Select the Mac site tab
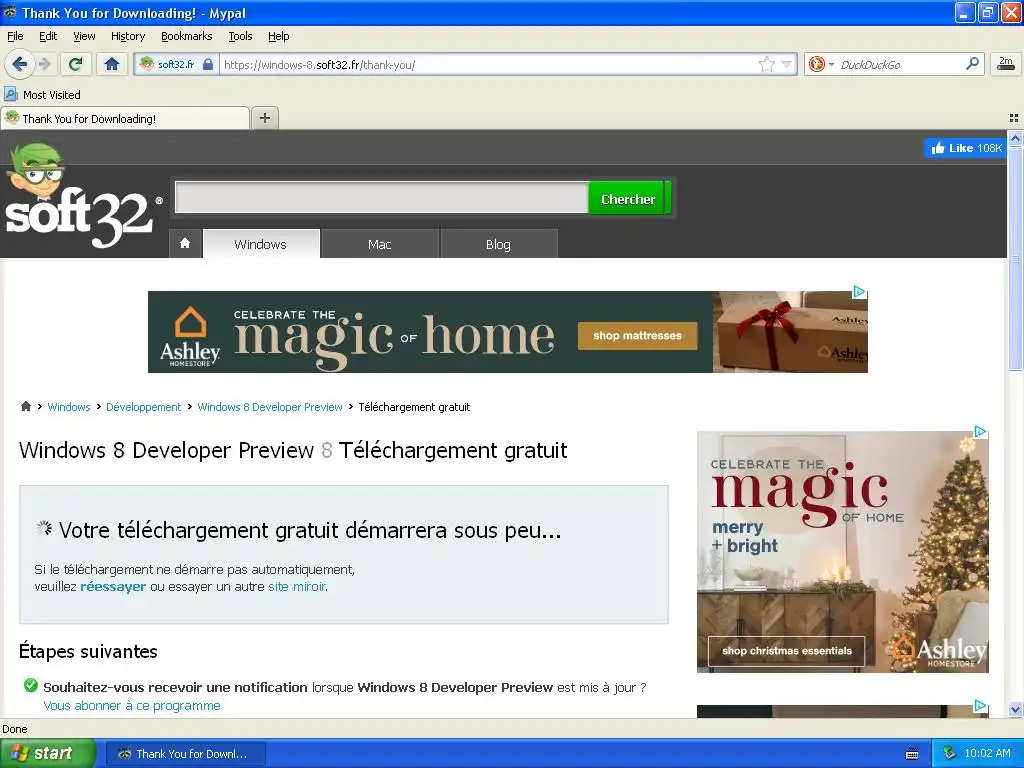The height and width of the screenshot is (768, 1024). tap(379, 244)
